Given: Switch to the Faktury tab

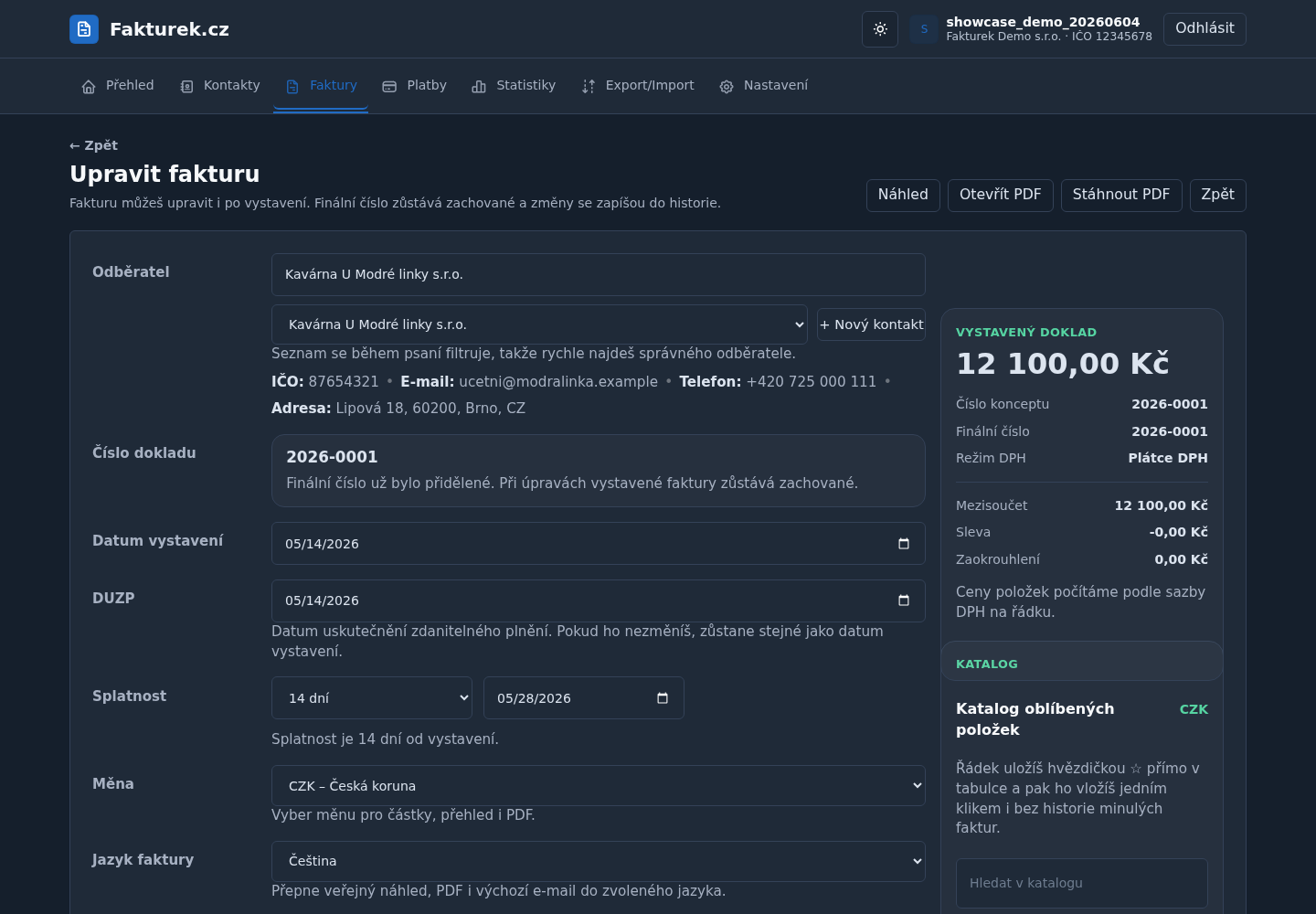Looking at the screenshot, I should (321, 86).
